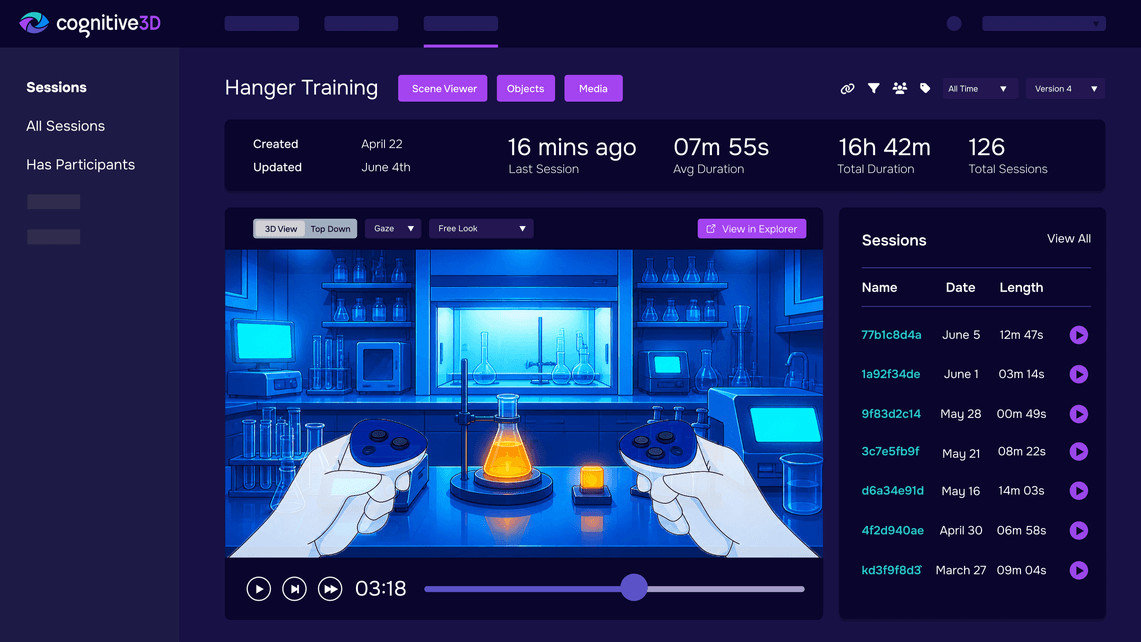Open session link d6a34e91d
The width and height of the screenshot is (1141, 642).
pyautogui.click(x=892, y=491)
